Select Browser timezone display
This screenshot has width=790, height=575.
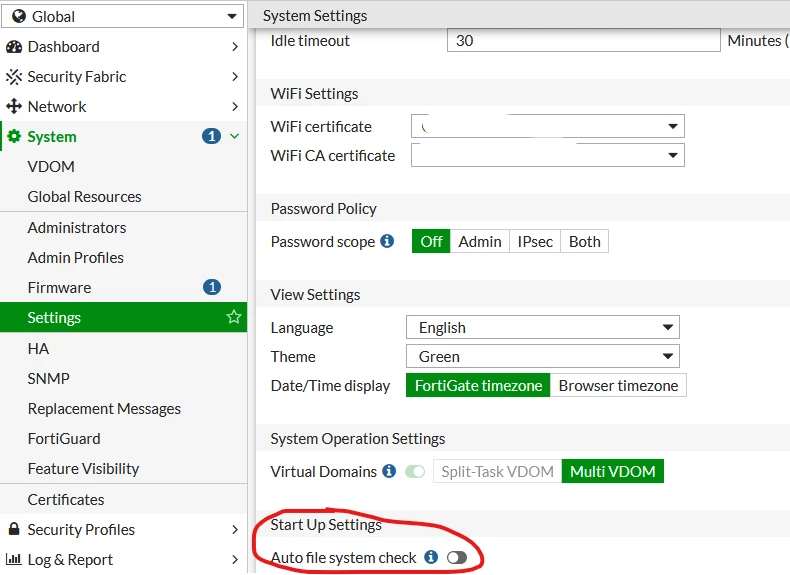[x=618, y=386]
